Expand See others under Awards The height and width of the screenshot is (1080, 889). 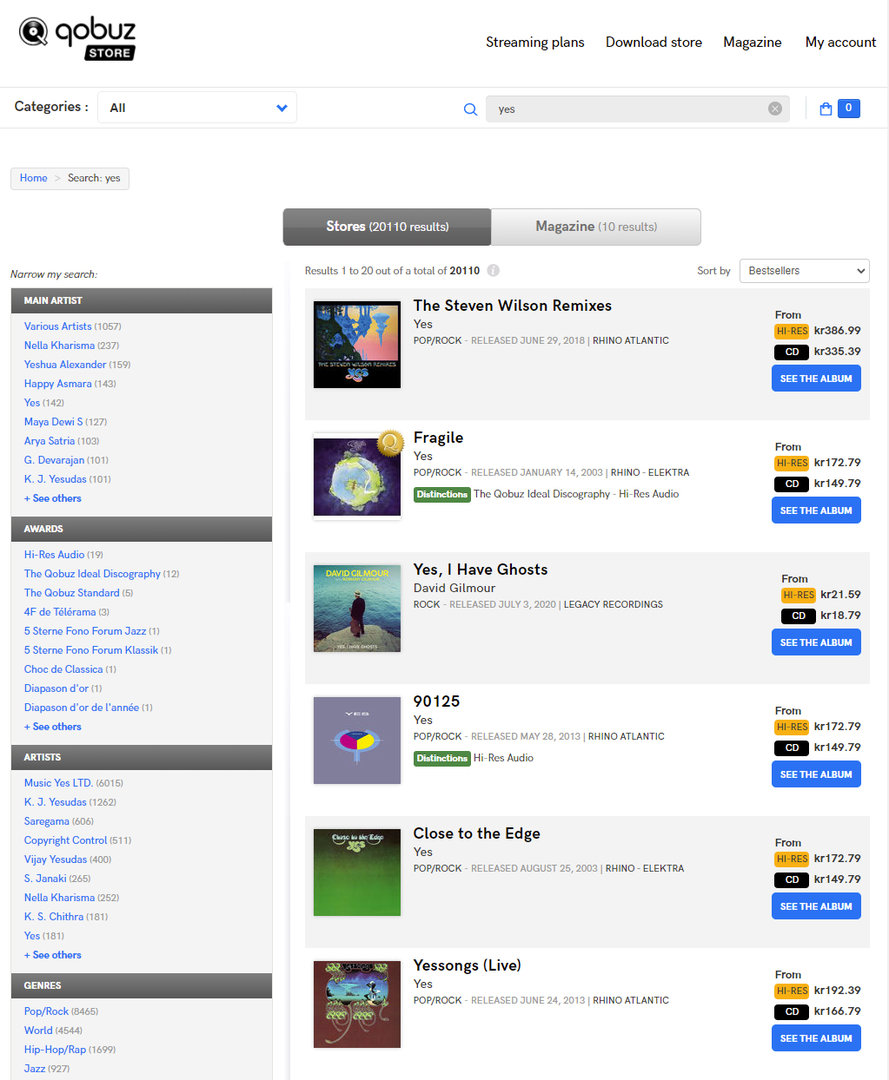point(52,727)
